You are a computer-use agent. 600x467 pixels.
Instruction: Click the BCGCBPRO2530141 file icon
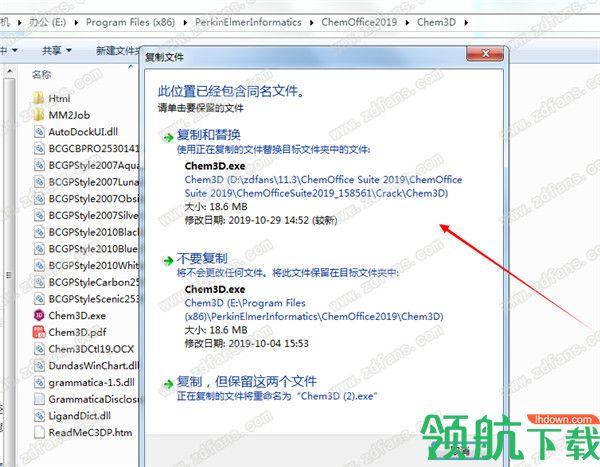[39, 149]
